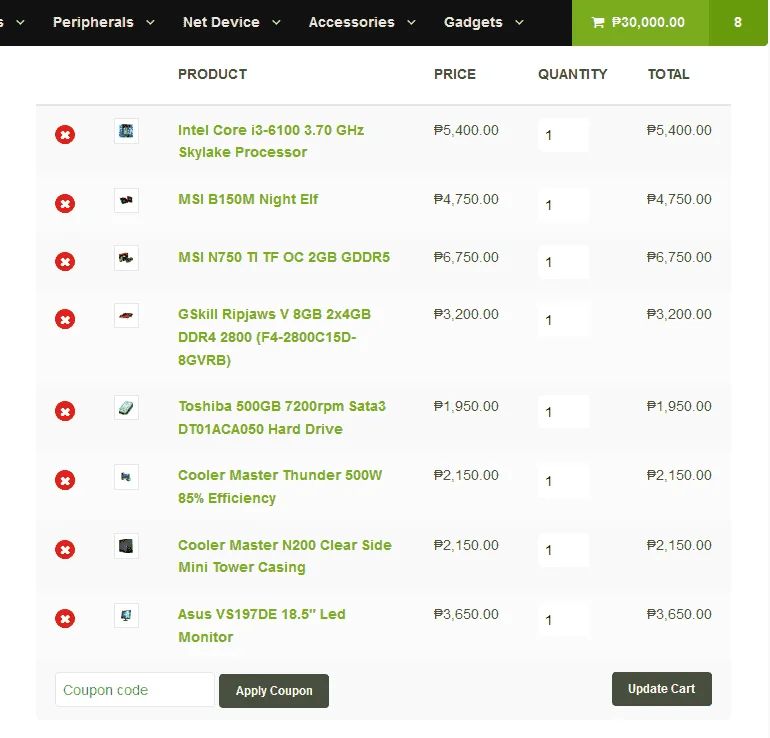Open MSI B150M Night Elf thumbnail image
770x738 pixels.
tap(126, 200)
